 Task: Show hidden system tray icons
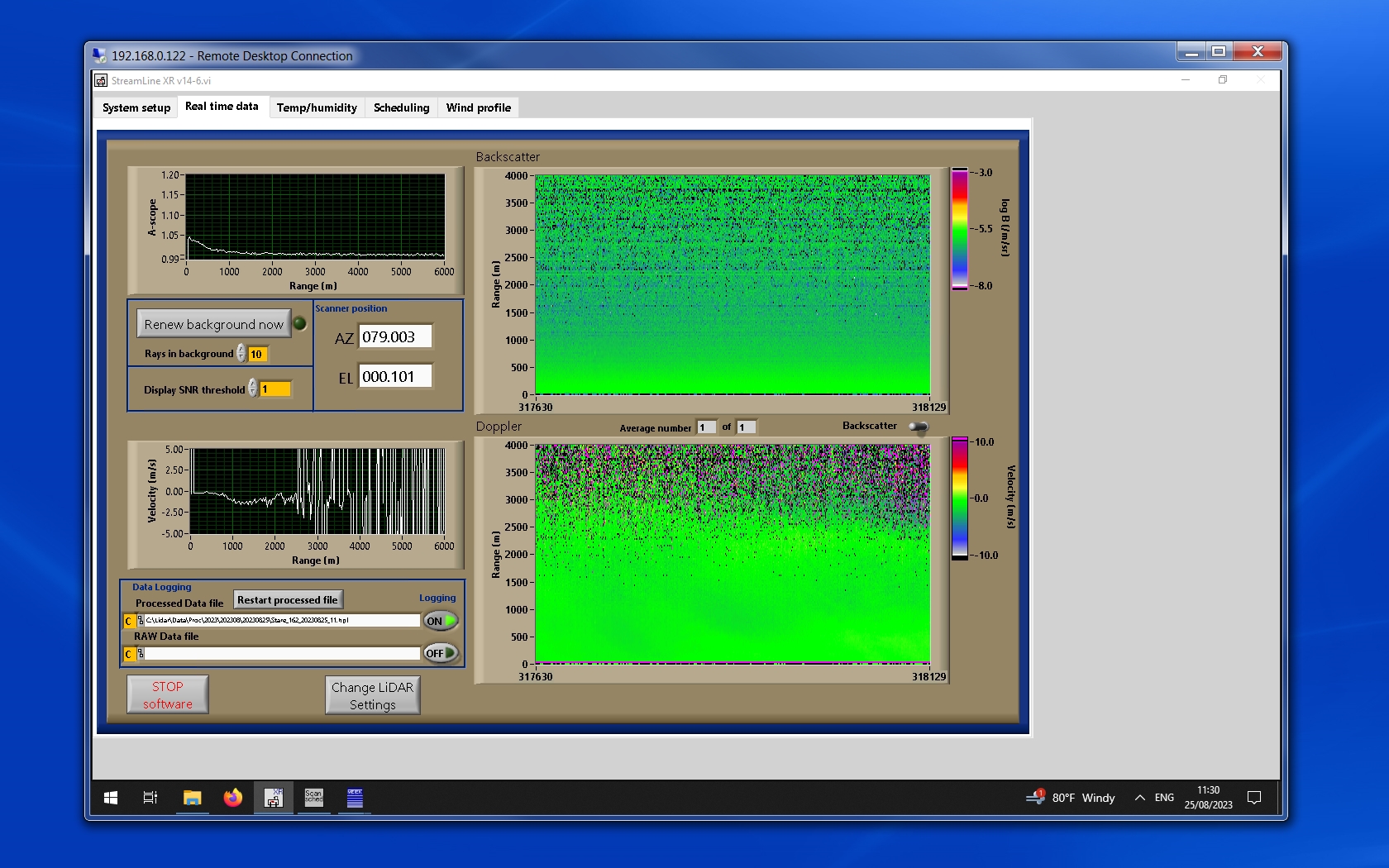tap(1139, 798)
